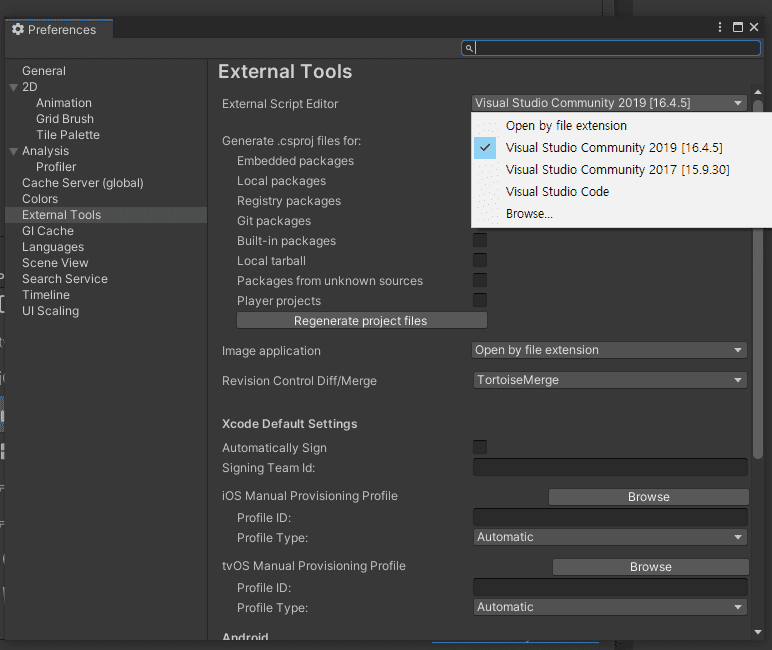Screen dimensions: 772x650
Task: Open Colors preferences
Action: point(40,199)
